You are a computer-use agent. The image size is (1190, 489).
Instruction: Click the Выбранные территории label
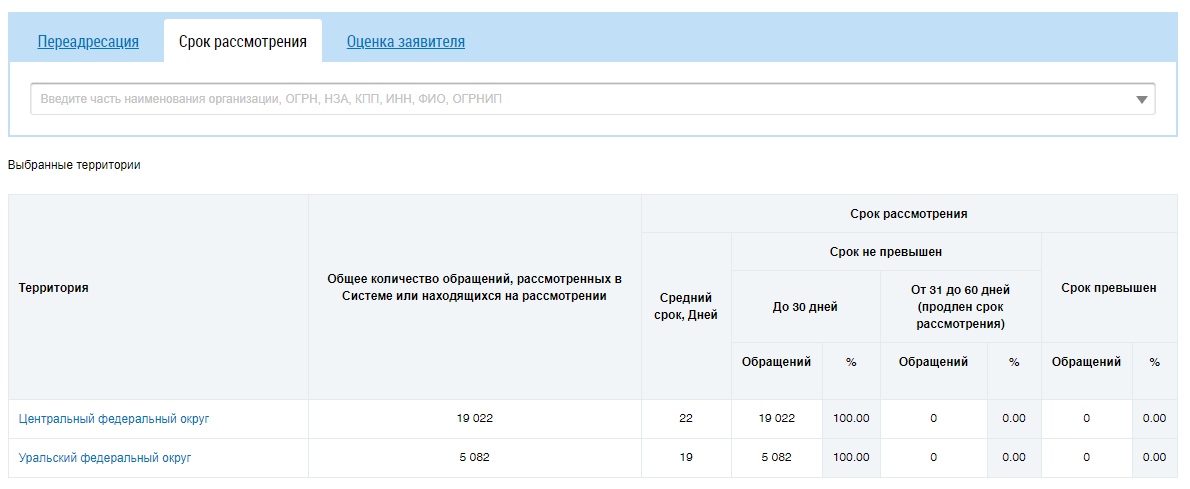point(74,165)
